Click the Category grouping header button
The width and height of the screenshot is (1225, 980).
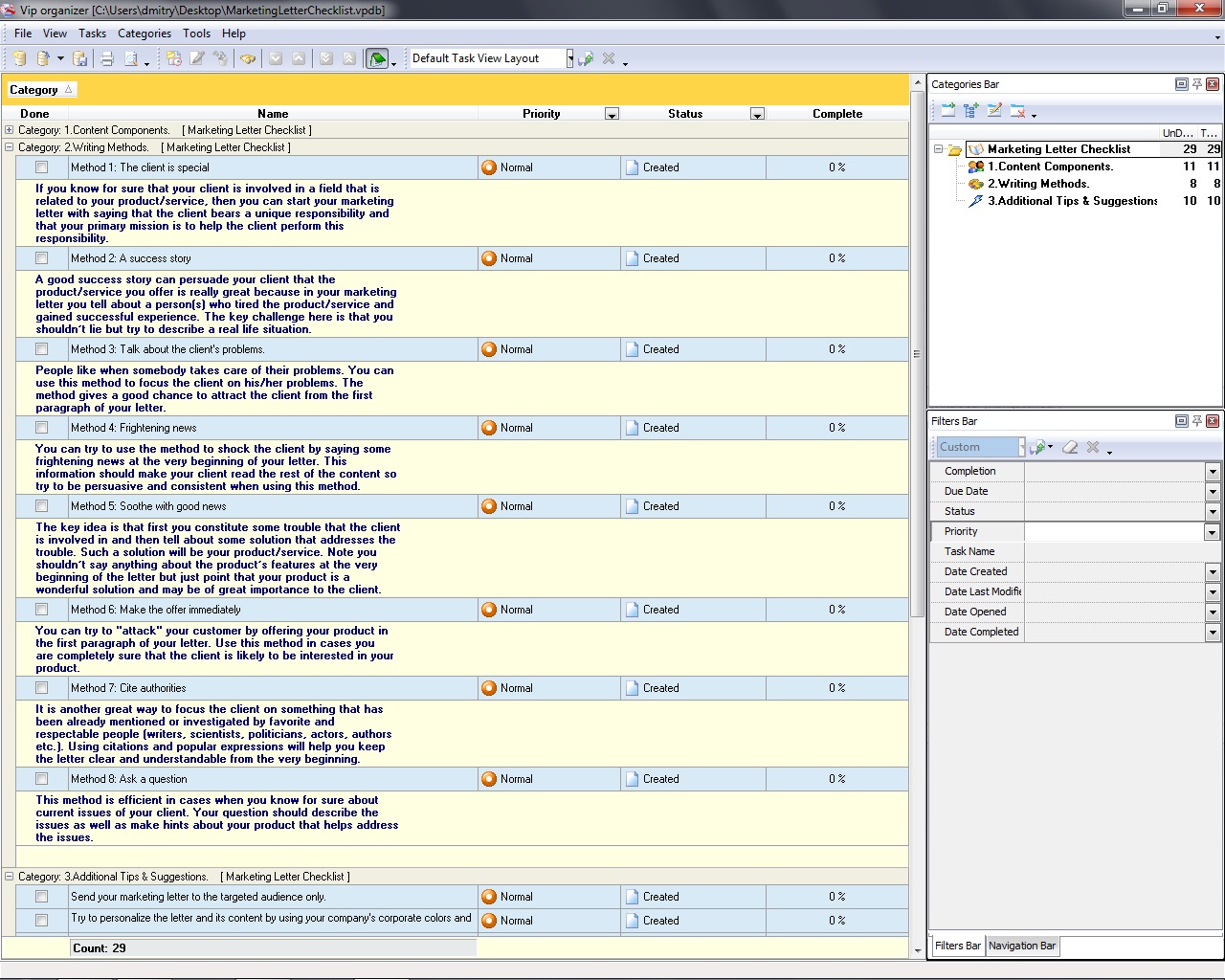40,90
